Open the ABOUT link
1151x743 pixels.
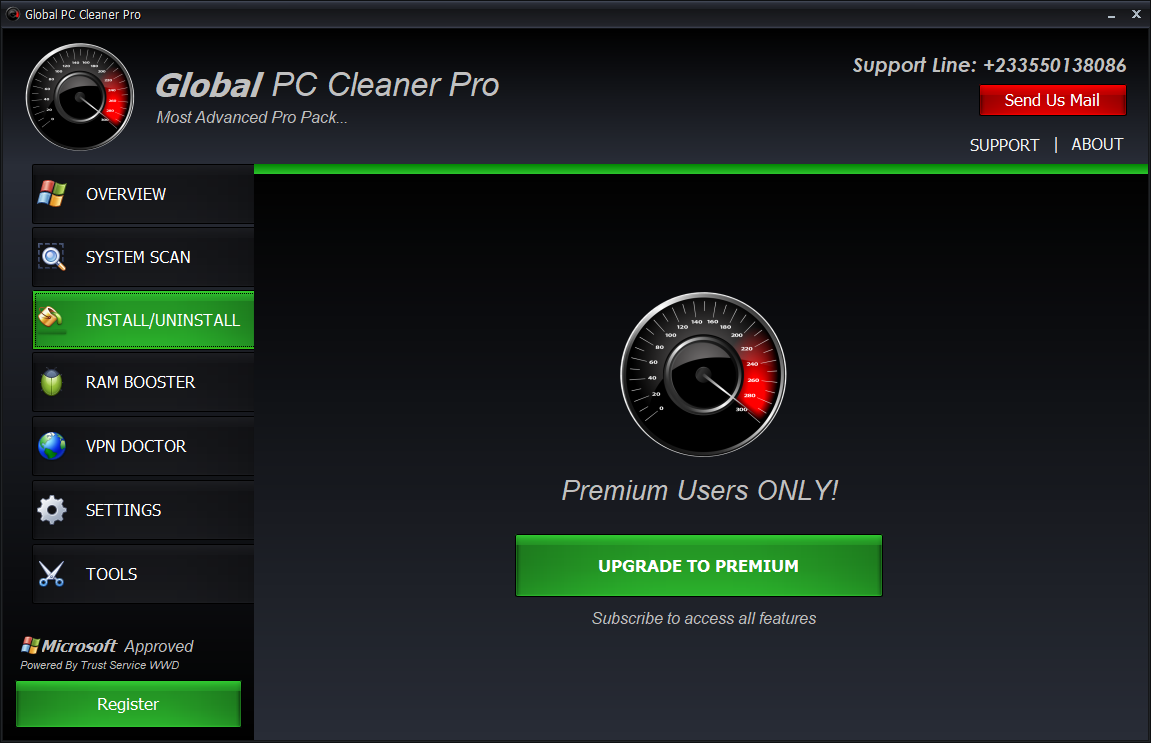click(x=1097, y=145)
